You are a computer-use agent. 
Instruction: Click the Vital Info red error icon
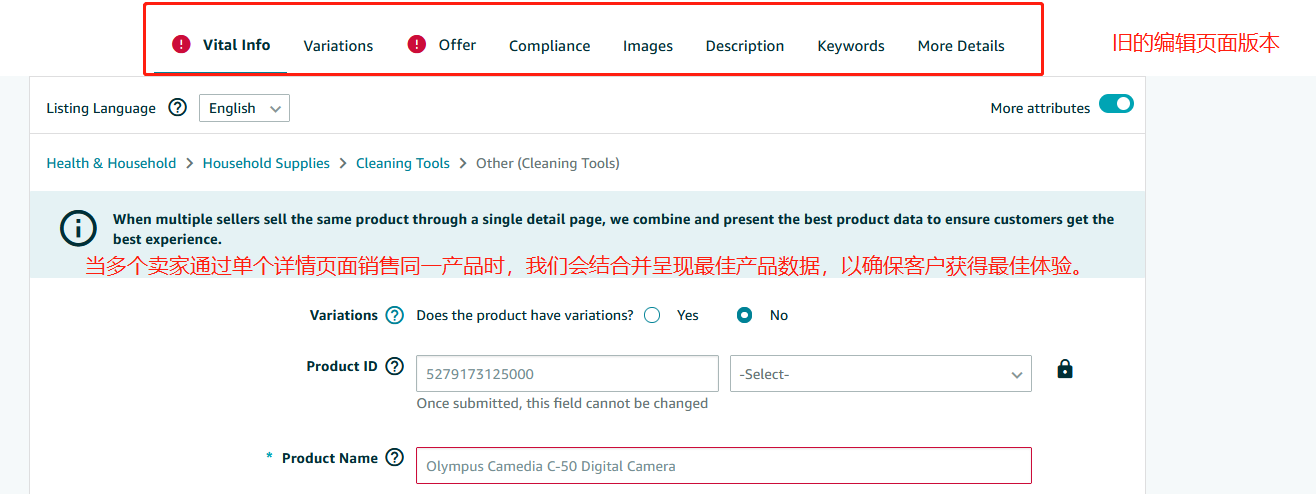point(181,44)
